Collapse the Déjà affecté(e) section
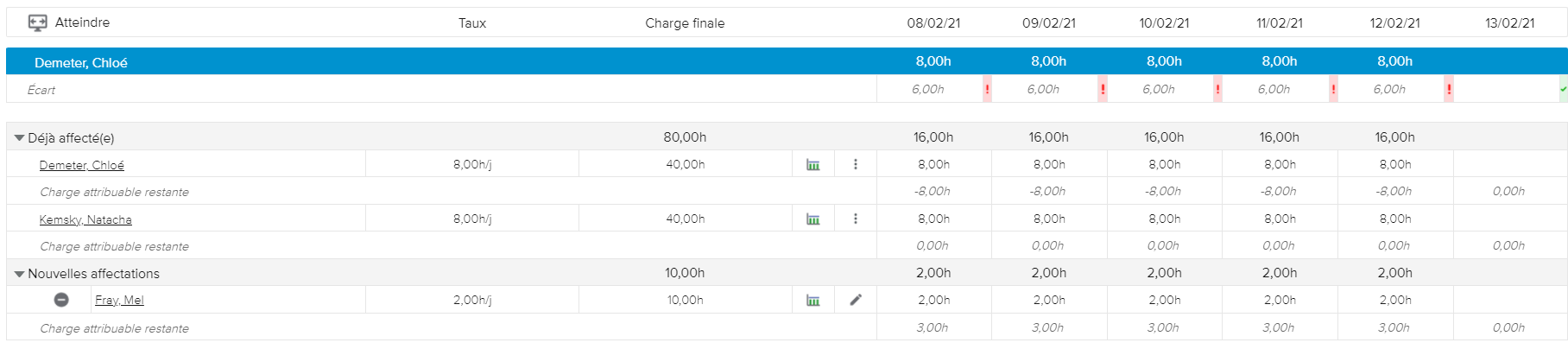 click(19, 137)
